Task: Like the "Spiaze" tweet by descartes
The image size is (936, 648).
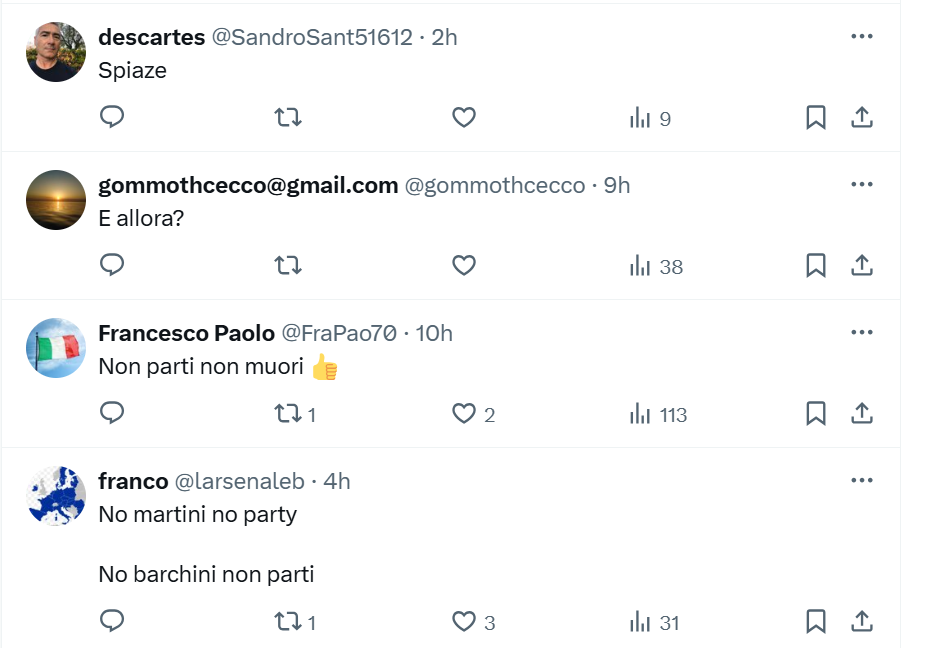Action: point(464,117)
